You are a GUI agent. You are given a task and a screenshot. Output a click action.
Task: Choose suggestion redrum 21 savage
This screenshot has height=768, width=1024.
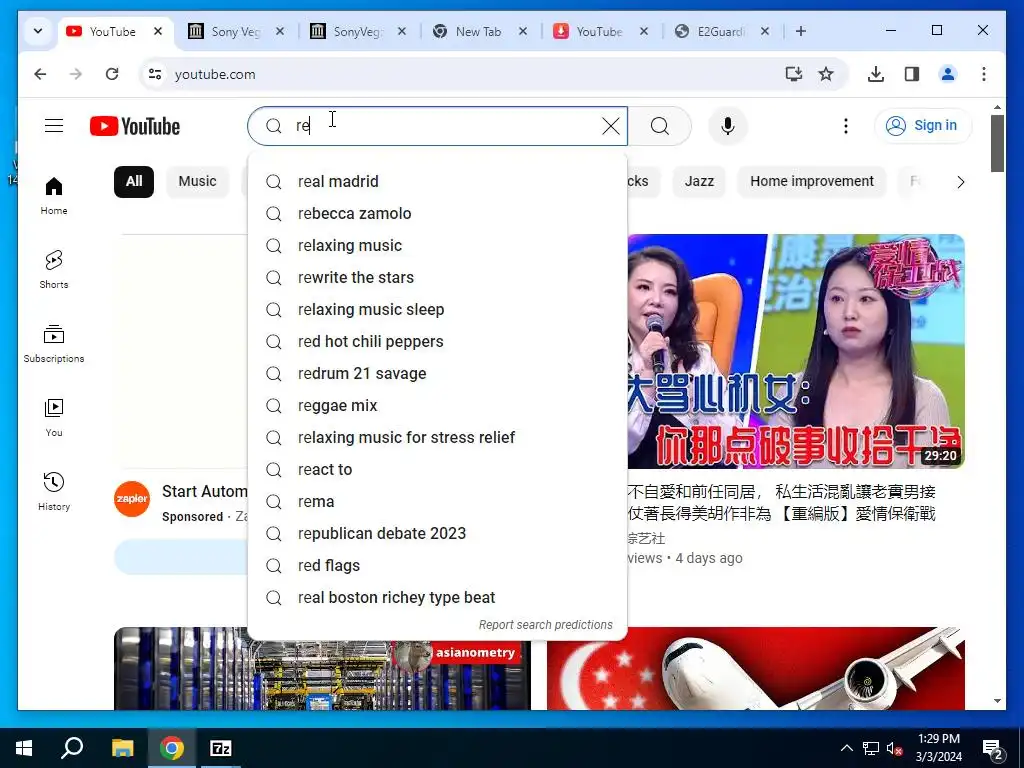click(x=438, y=374)
